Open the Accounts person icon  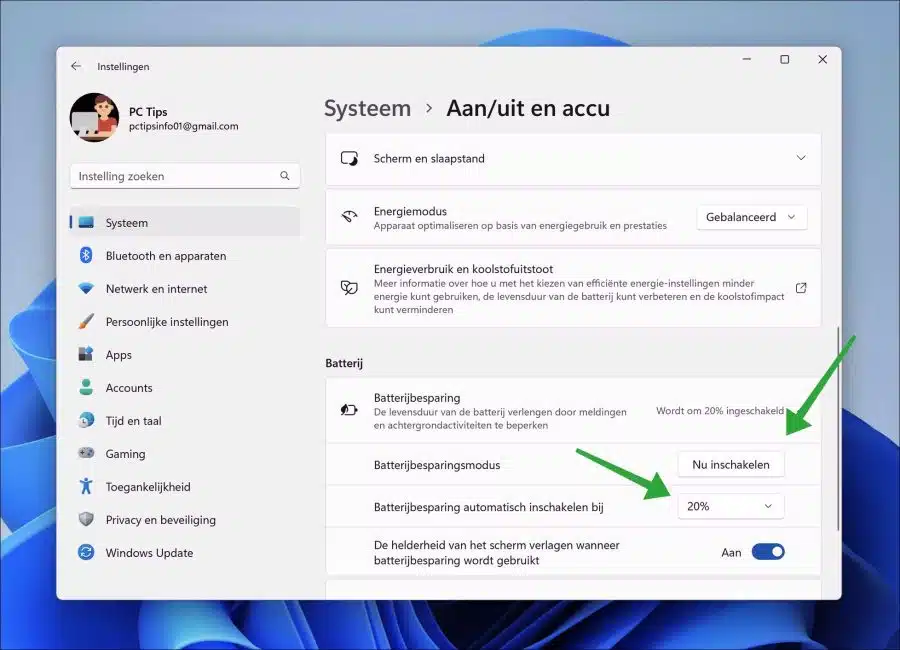point(86,387)
